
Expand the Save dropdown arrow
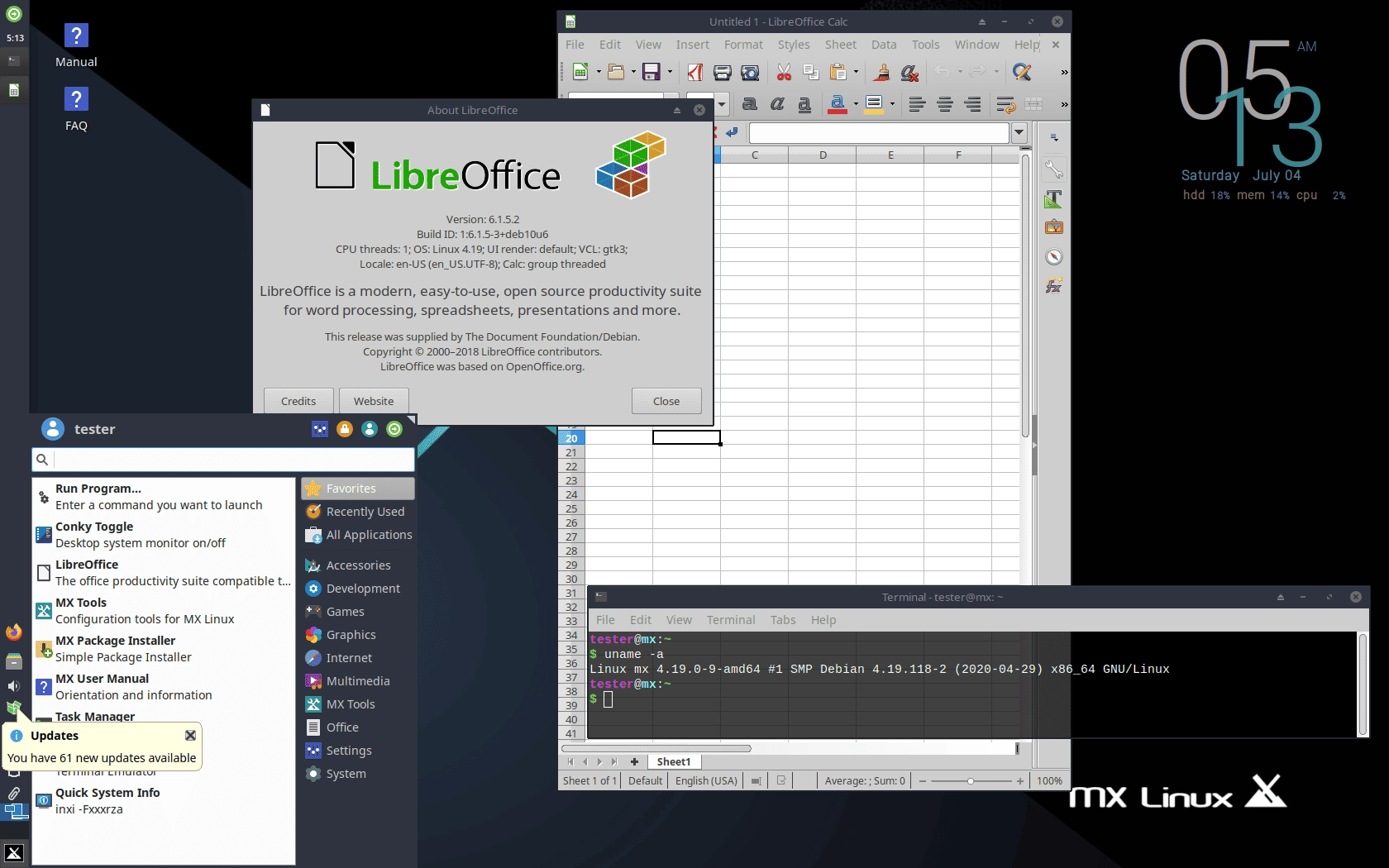click(670, 72)
